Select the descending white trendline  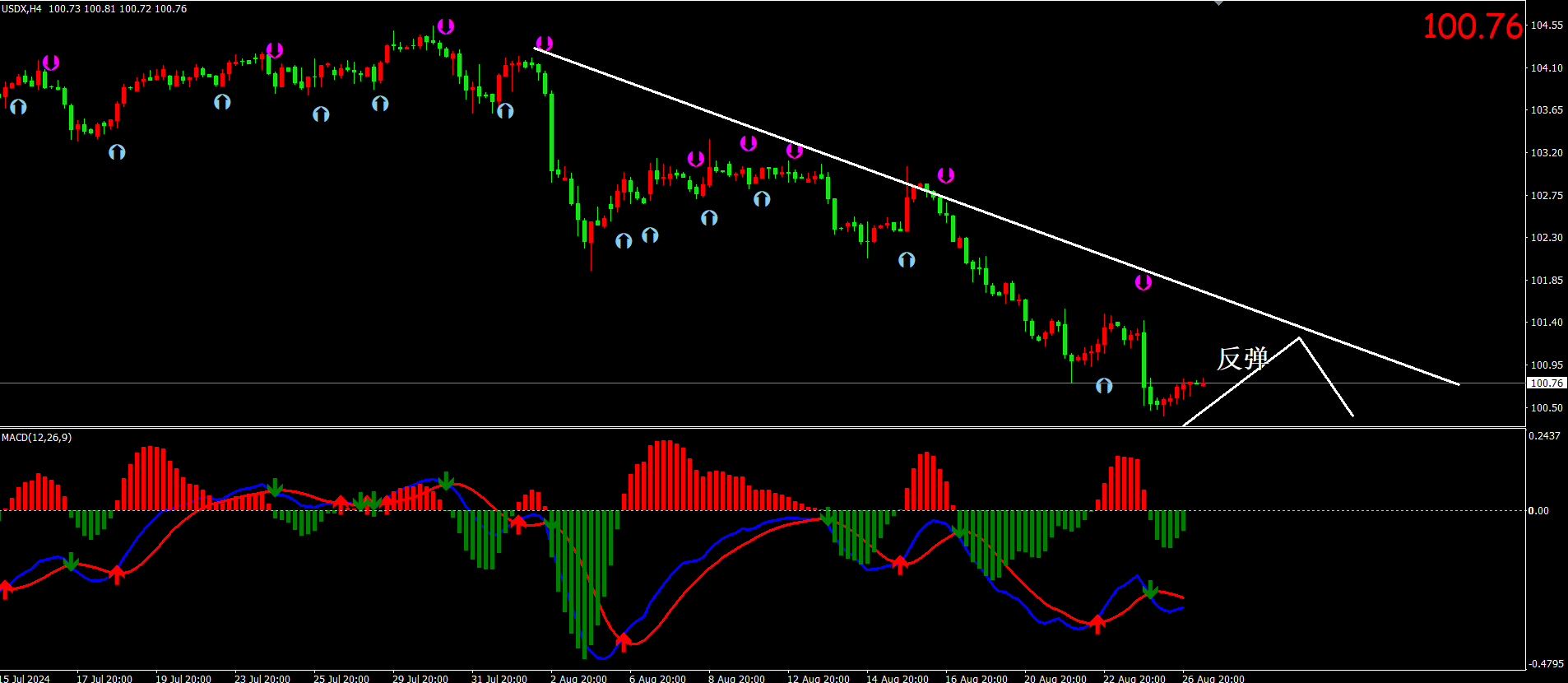point(996,216)
